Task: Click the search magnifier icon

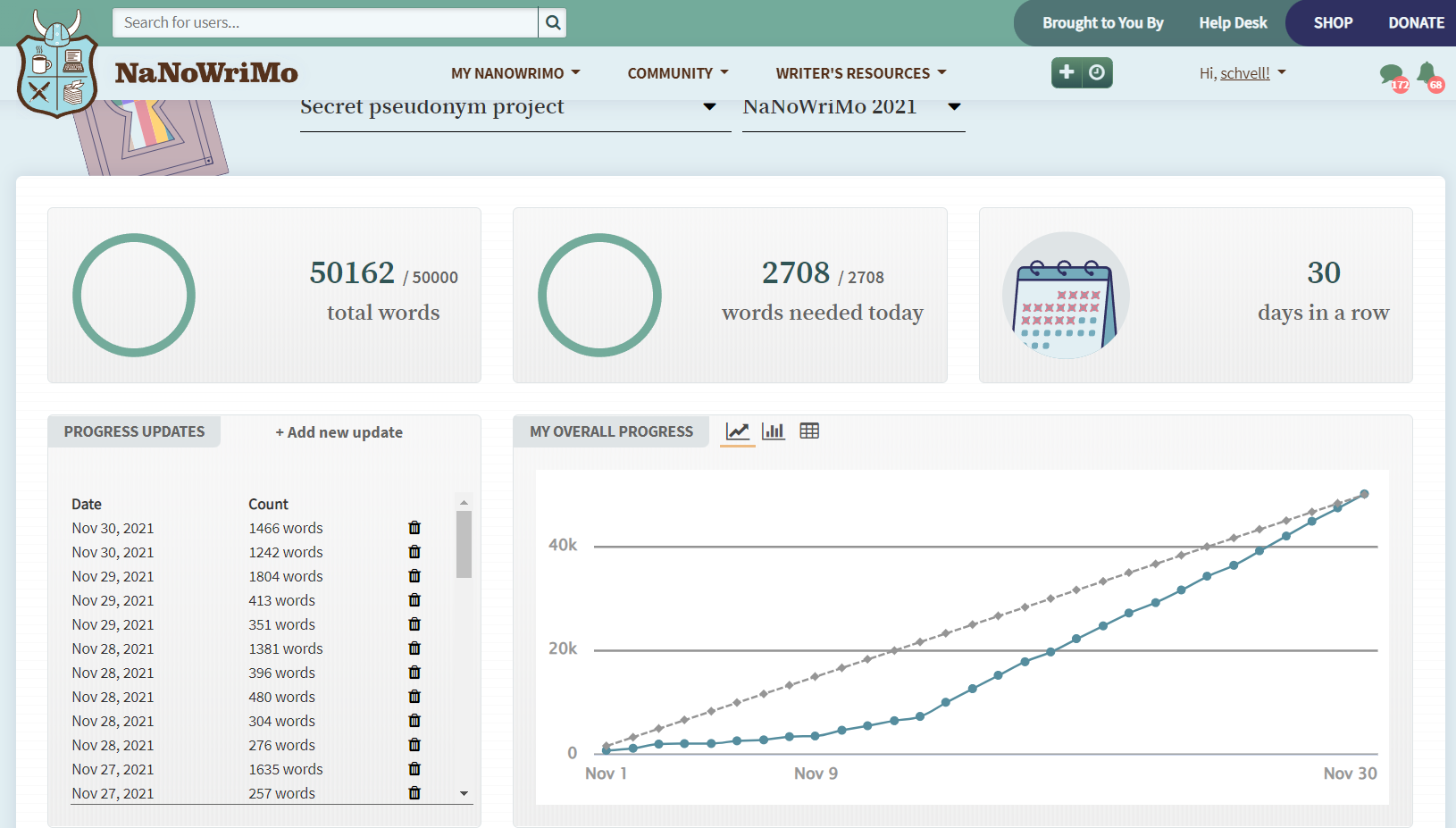Action: click(553, 23)
